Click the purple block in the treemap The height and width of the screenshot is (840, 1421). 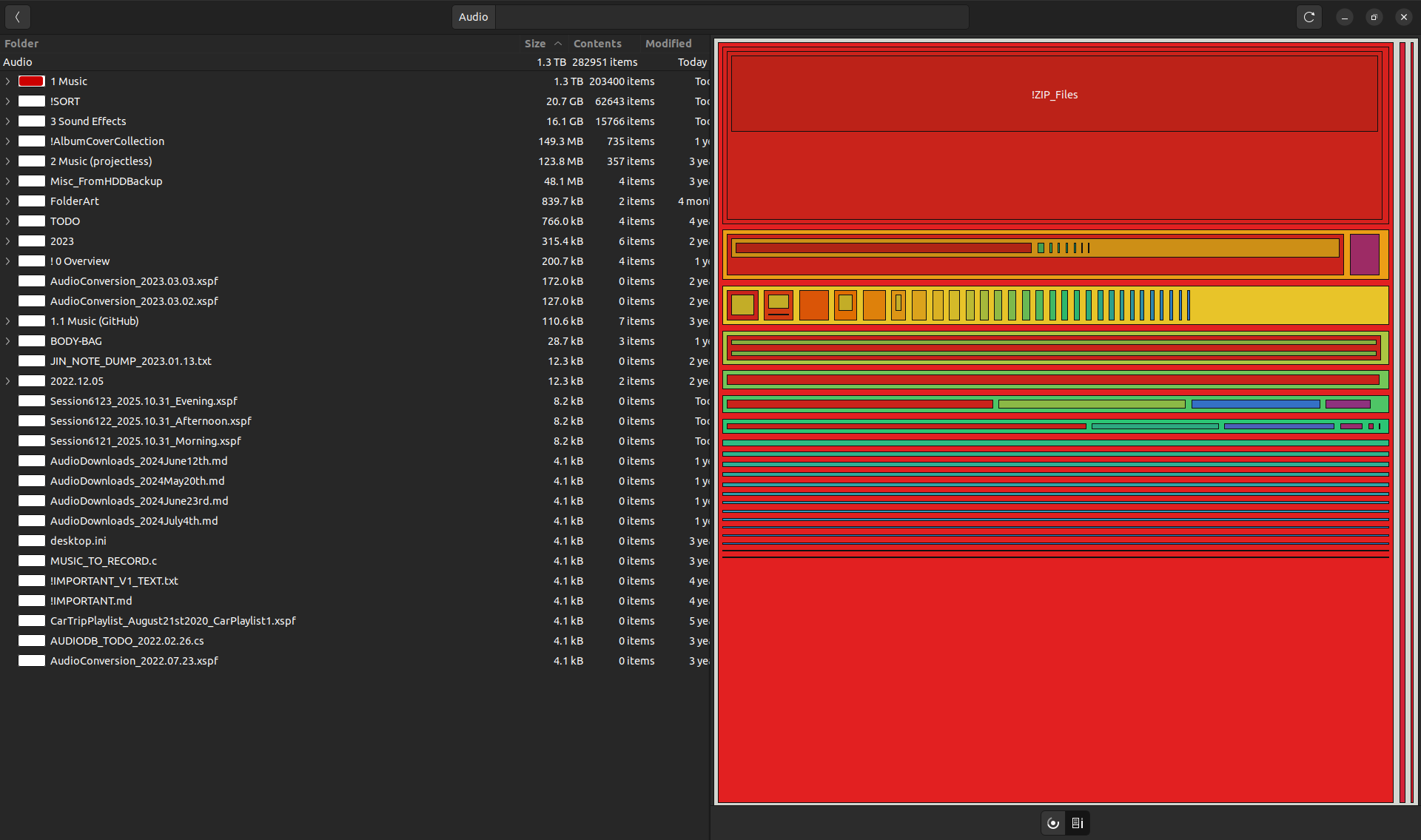1364,255
